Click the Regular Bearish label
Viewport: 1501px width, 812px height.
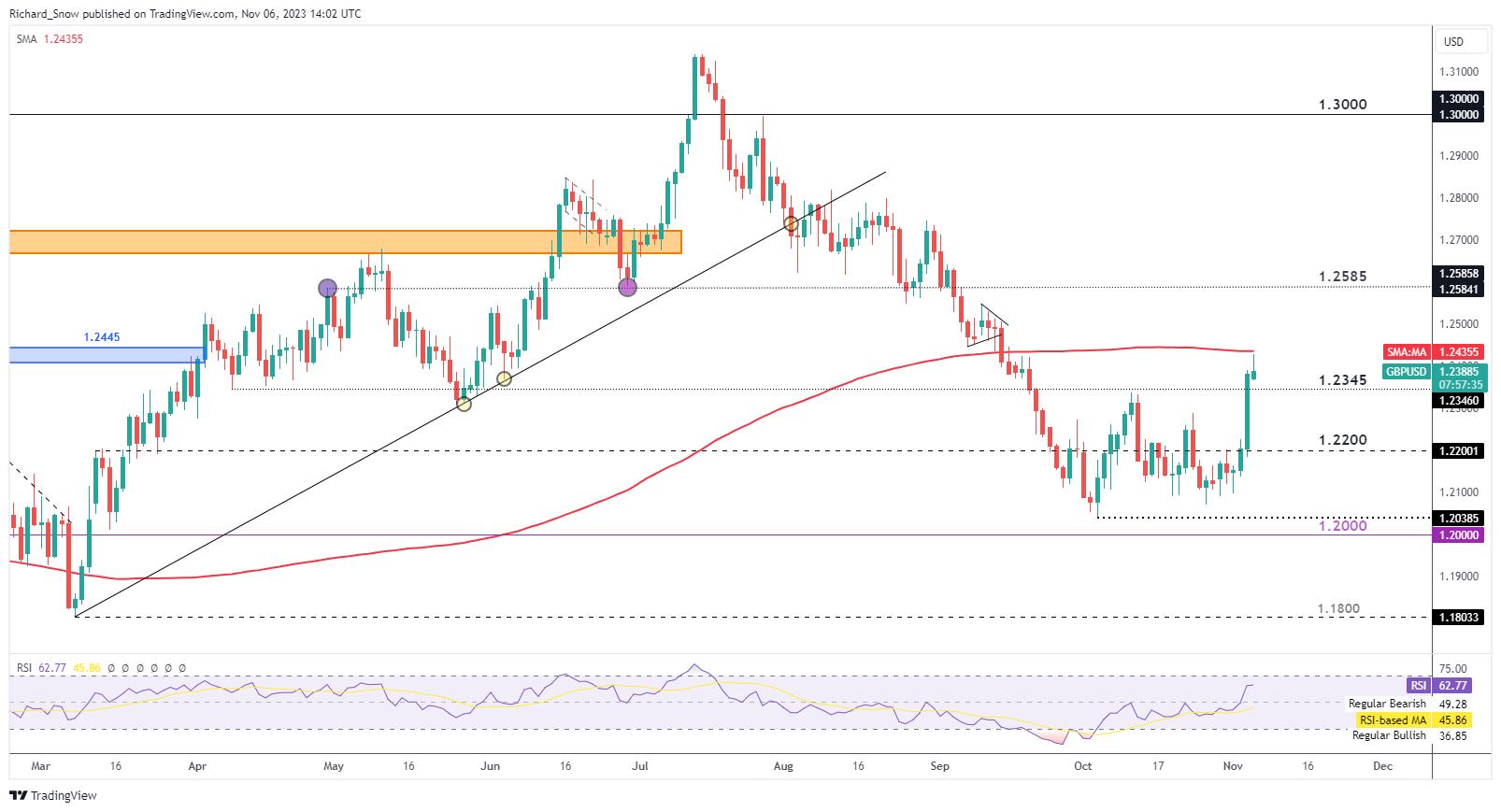click(x=1387, y=704)
